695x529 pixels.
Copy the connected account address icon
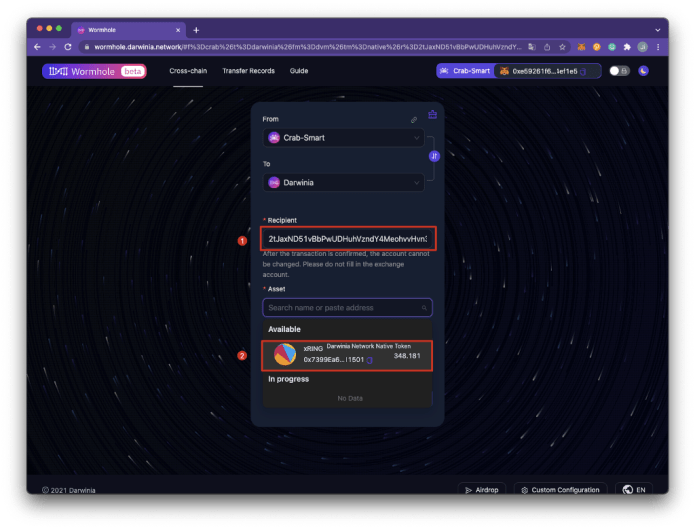[583, 71]
